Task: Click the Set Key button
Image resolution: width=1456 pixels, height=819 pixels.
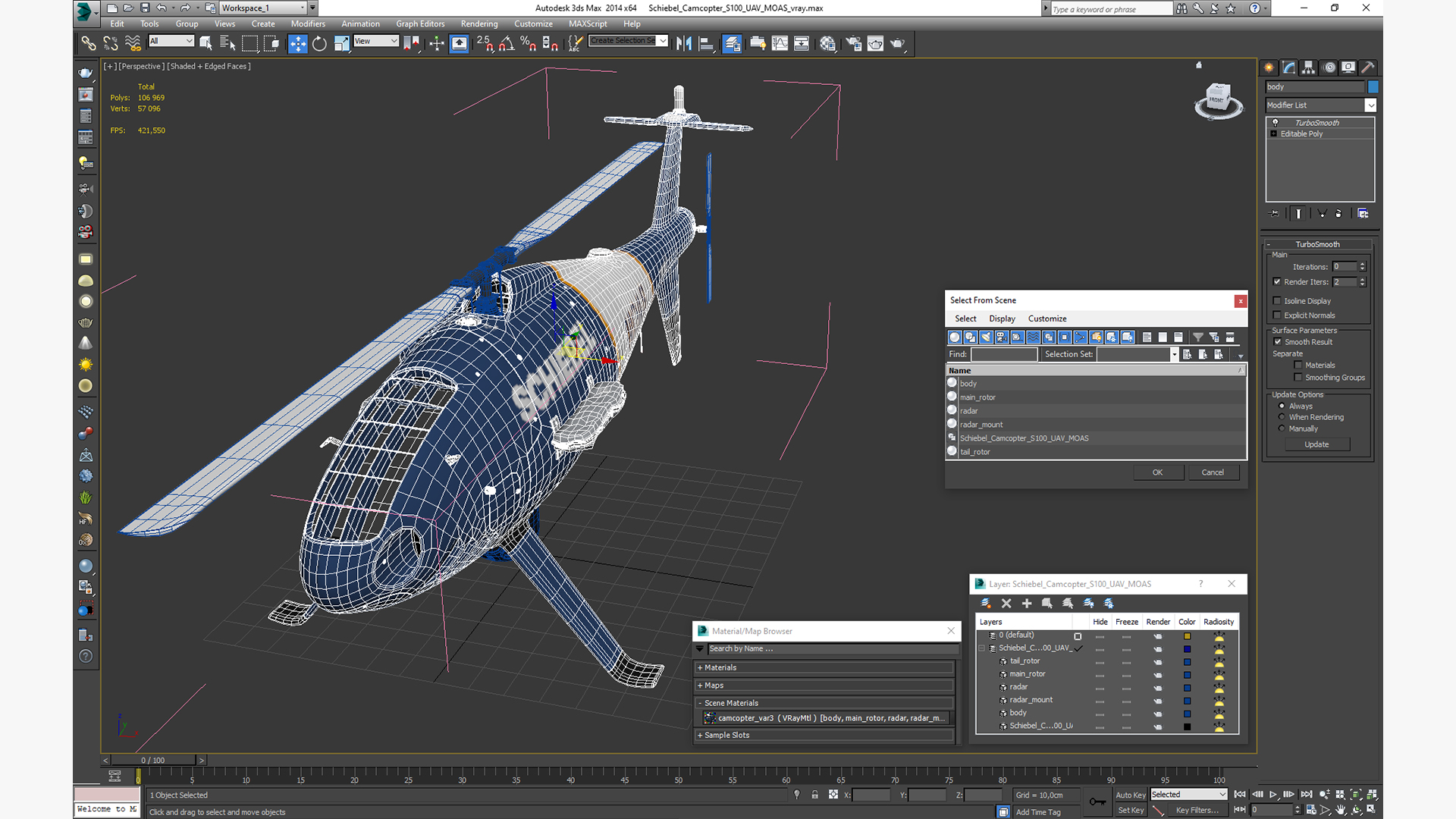Action: 1130,811
